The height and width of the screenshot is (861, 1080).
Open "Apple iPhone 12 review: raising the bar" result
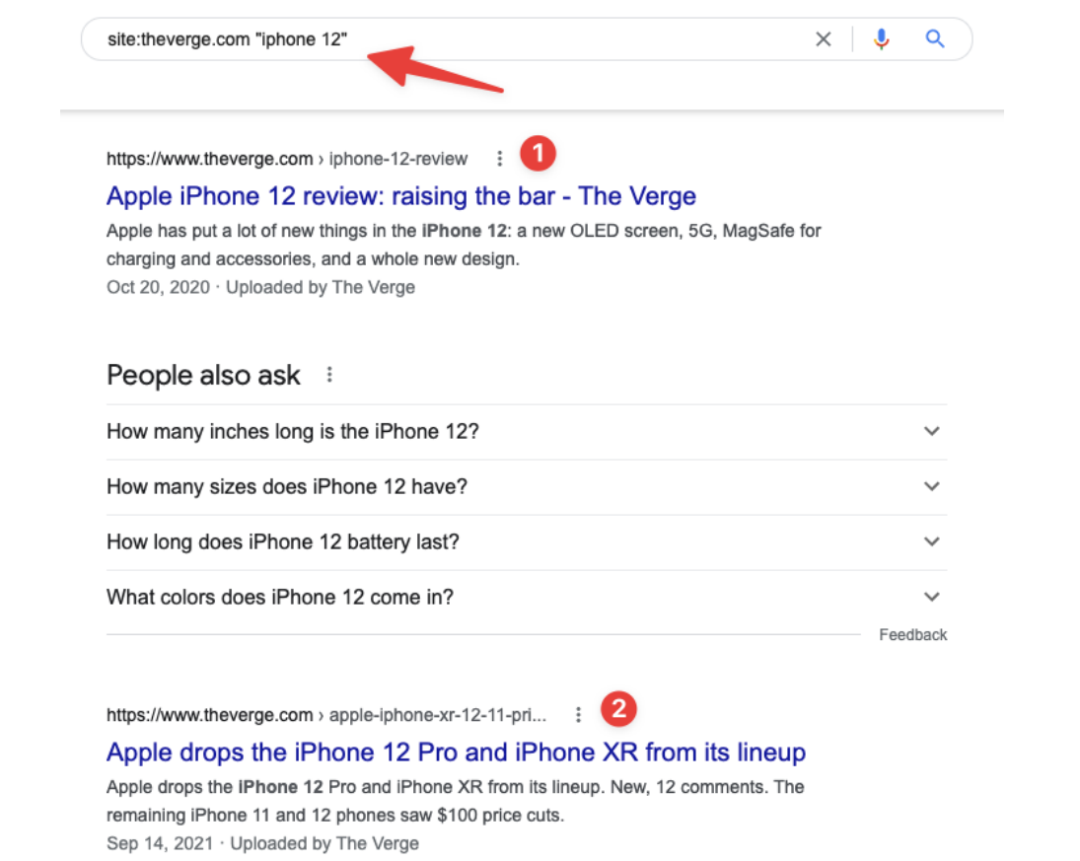click(x=401, y=196)
